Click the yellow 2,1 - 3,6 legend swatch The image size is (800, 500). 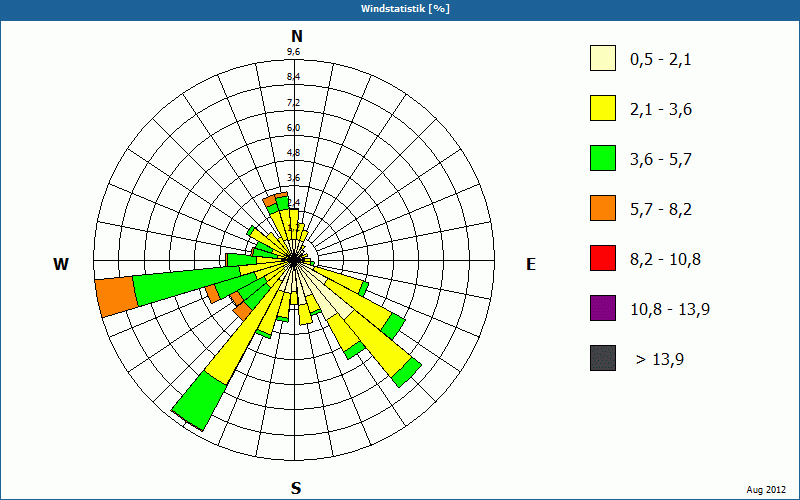[603, 108]
